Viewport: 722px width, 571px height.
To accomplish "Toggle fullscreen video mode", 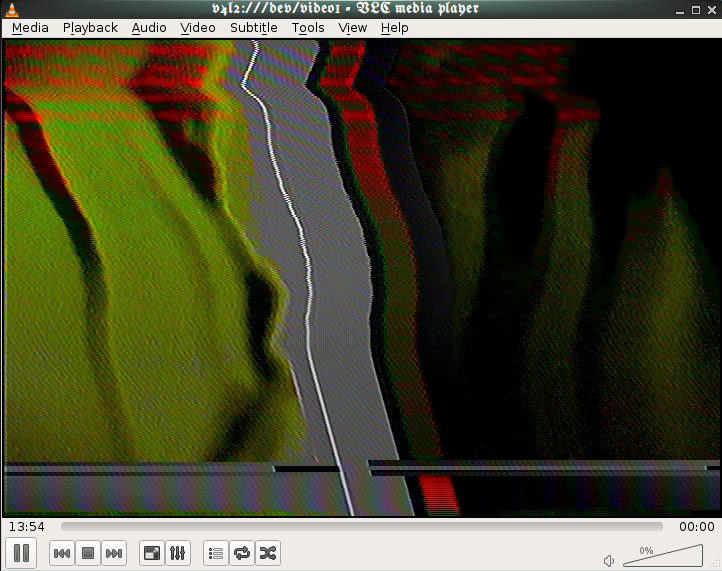I will tap(151, 553).
